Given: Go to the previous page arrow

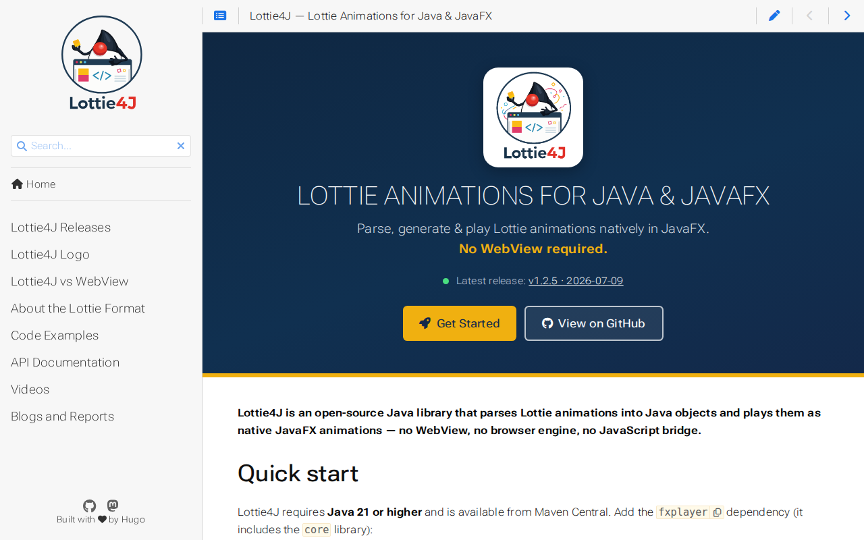Looking at the screenshot, I should point(809,15).
